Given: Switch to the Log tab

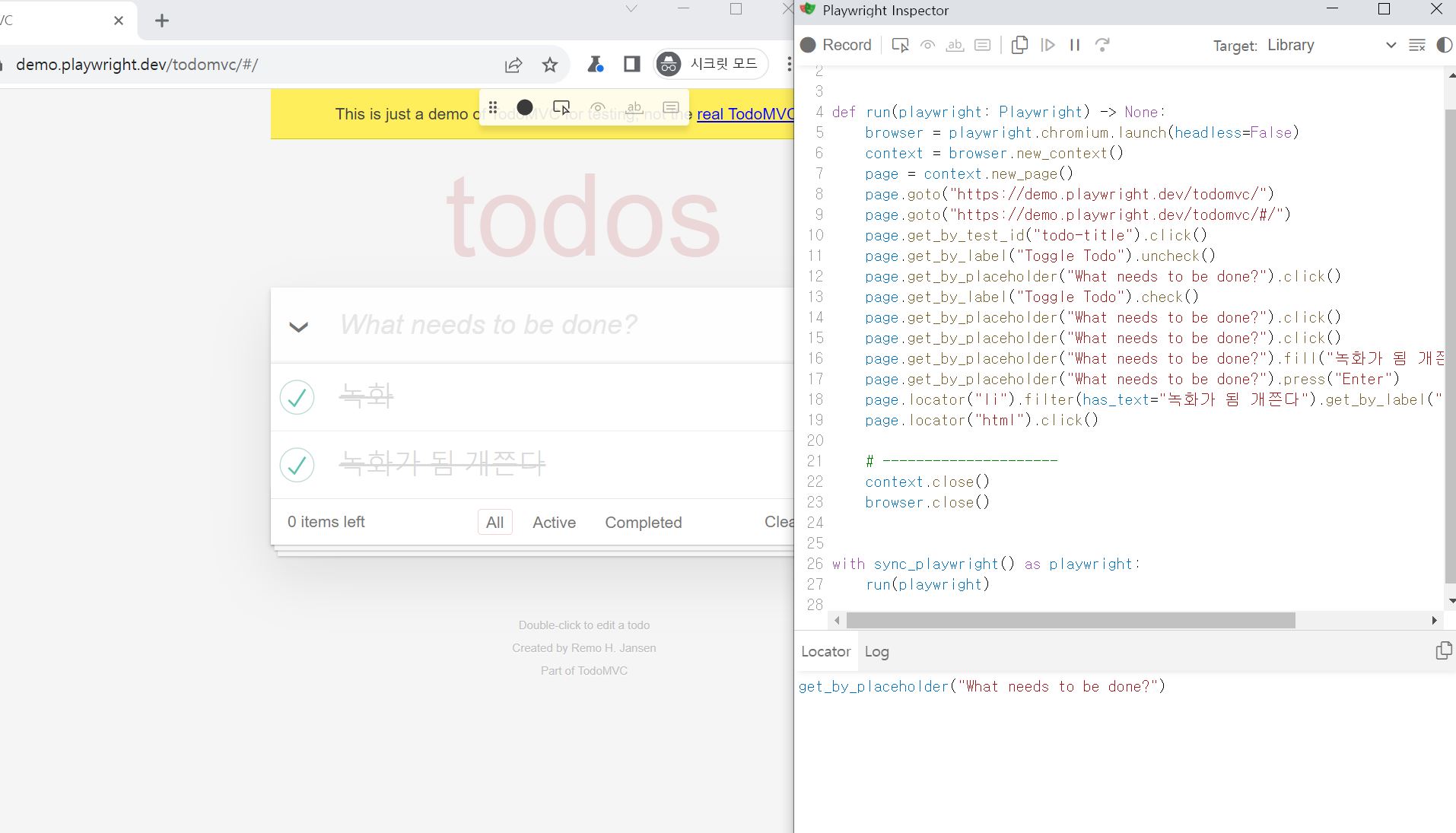Looking at the screenshot, I should (876, 652).
